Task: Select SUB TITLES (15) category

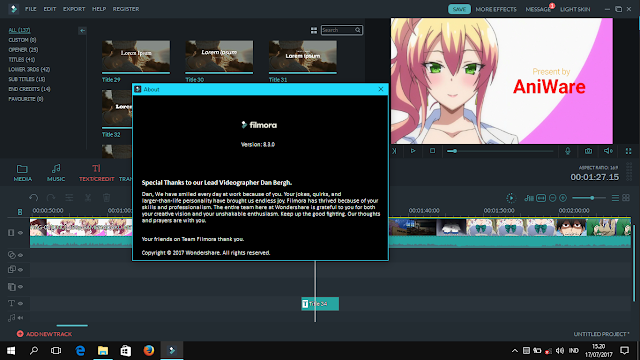Action: [27, 79]
